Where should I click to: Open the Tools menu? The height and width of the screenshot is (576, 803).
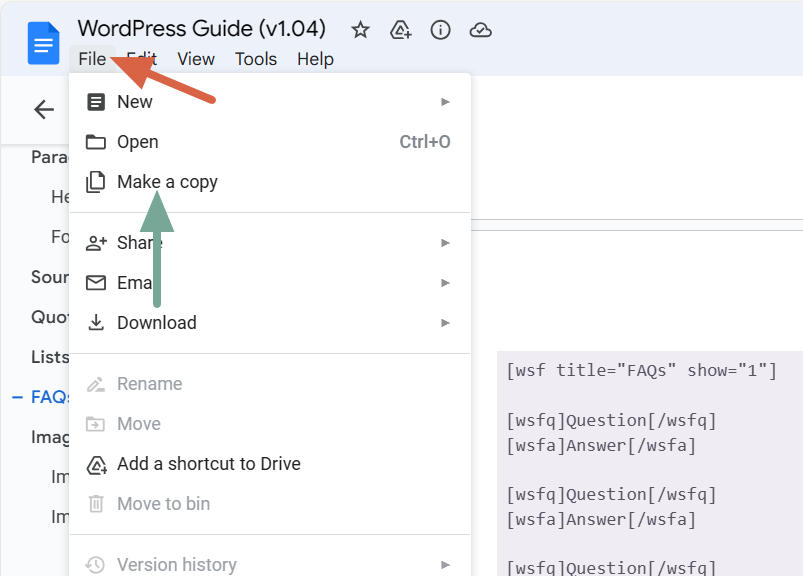(256, 59)
